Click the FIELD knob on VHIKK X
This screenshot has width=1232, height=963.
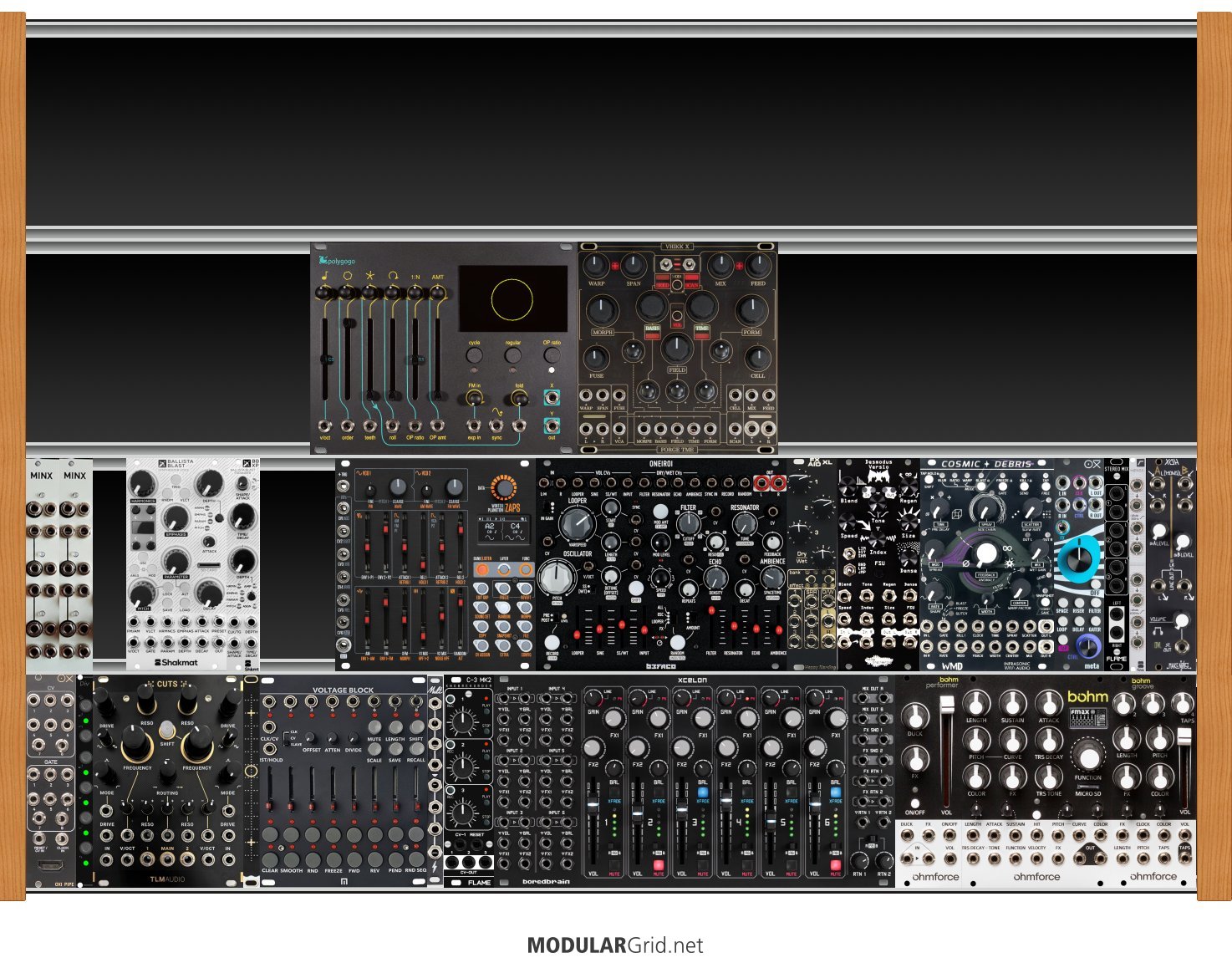677,349
